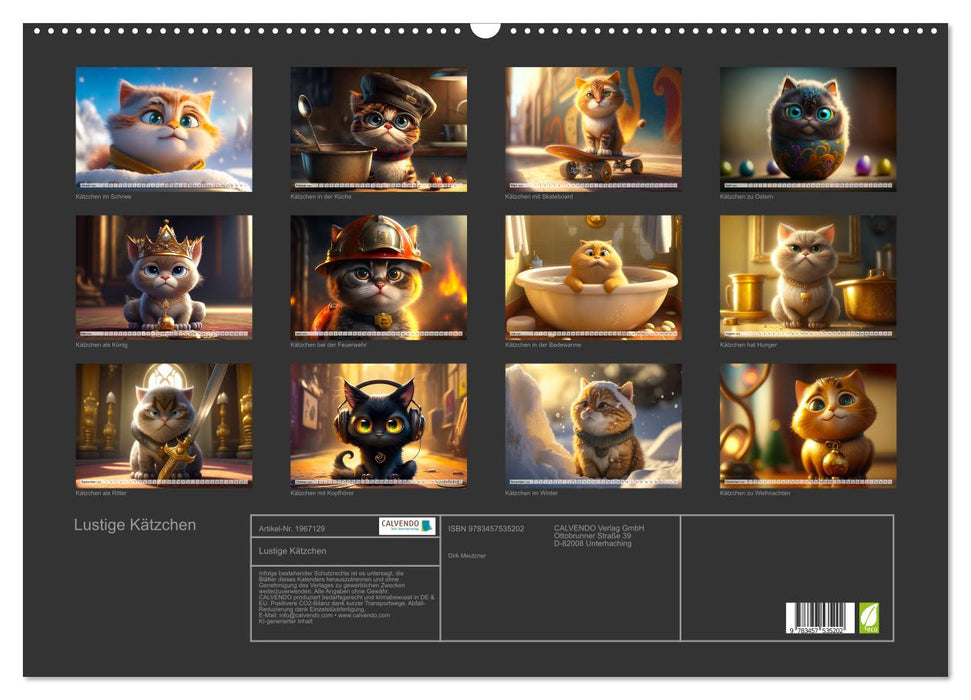Screen dimensions: 971x700
Task: Click the CALVENDO logo badge
Action: pos(407,526)
